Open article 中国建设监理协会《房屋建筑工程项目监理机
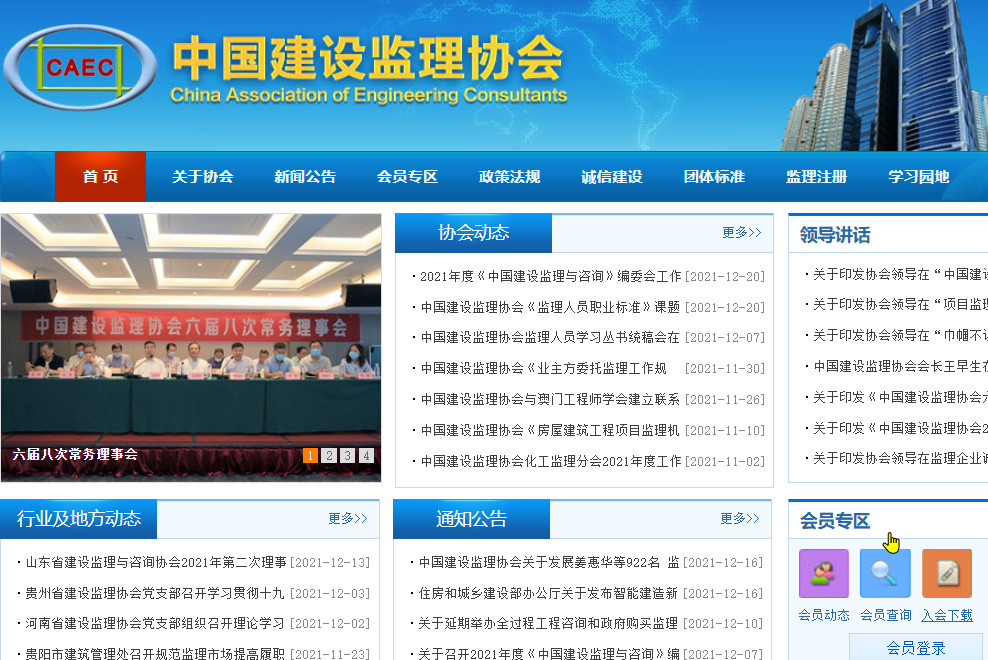The height and width of the screenshot is (660, 988). pos(551,430)
